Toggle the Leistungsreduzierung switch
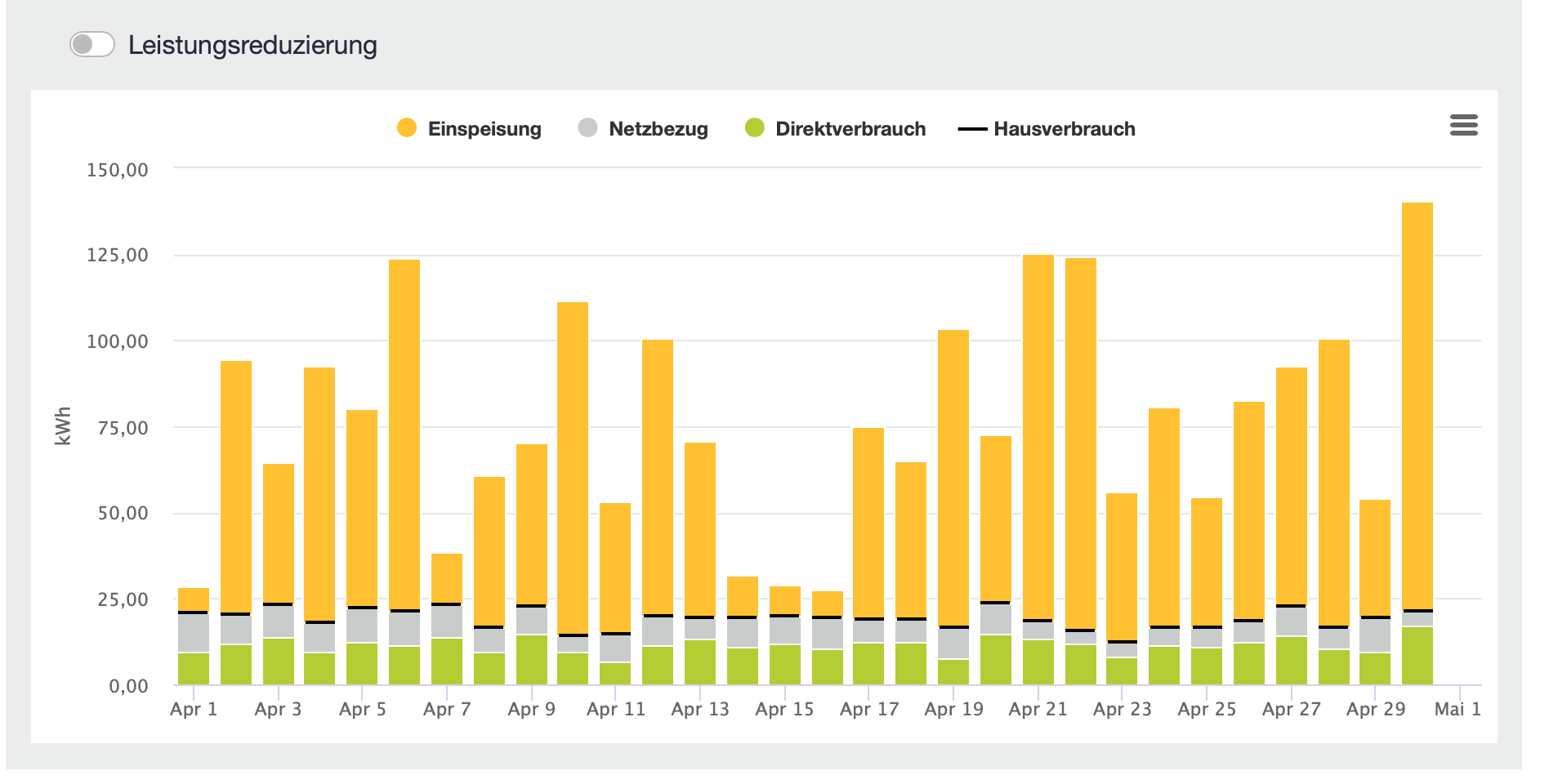Viewport: 1549px width, 784px height. (92, 44)
